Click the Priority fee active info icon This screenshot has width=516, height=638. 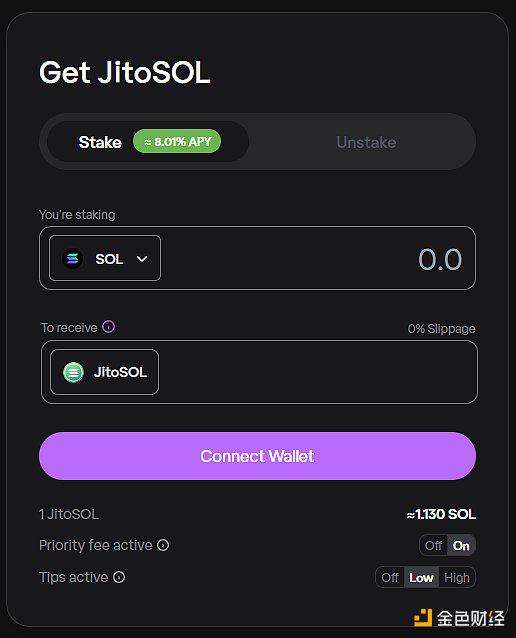click(163, 545)
